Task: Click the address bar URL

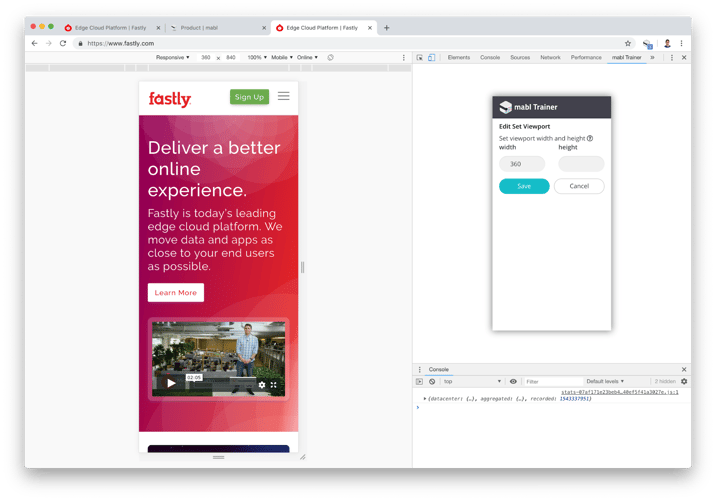Action: [121, 43]
